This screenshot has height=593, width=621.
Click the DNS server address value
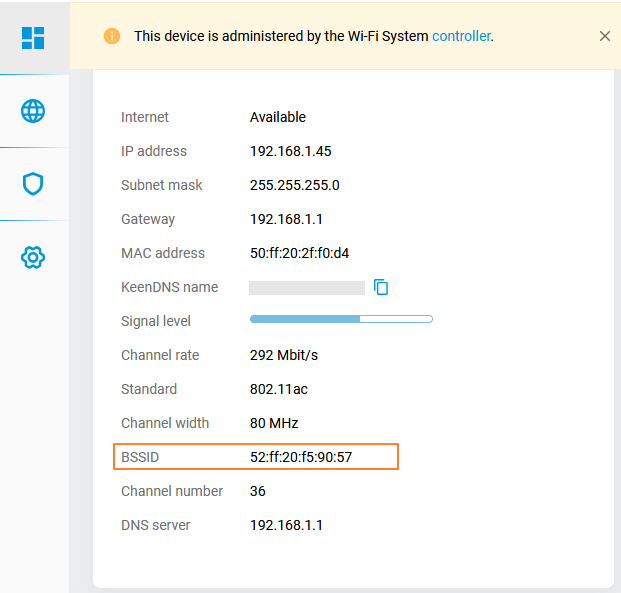(x=286, y=525)
